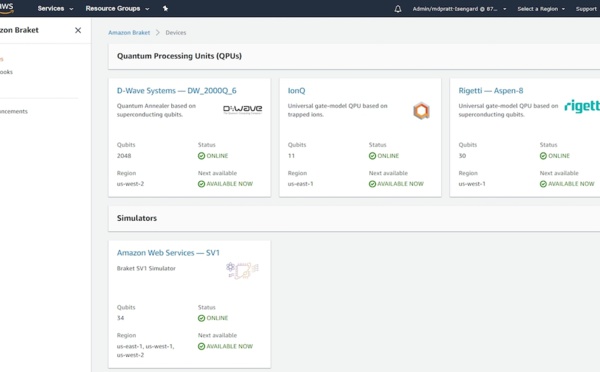Open D-Wave Systems DW_2000Q_6 device
Viewport: 600px width, 372px height.
pyautogui.click(x=176, y=91)
